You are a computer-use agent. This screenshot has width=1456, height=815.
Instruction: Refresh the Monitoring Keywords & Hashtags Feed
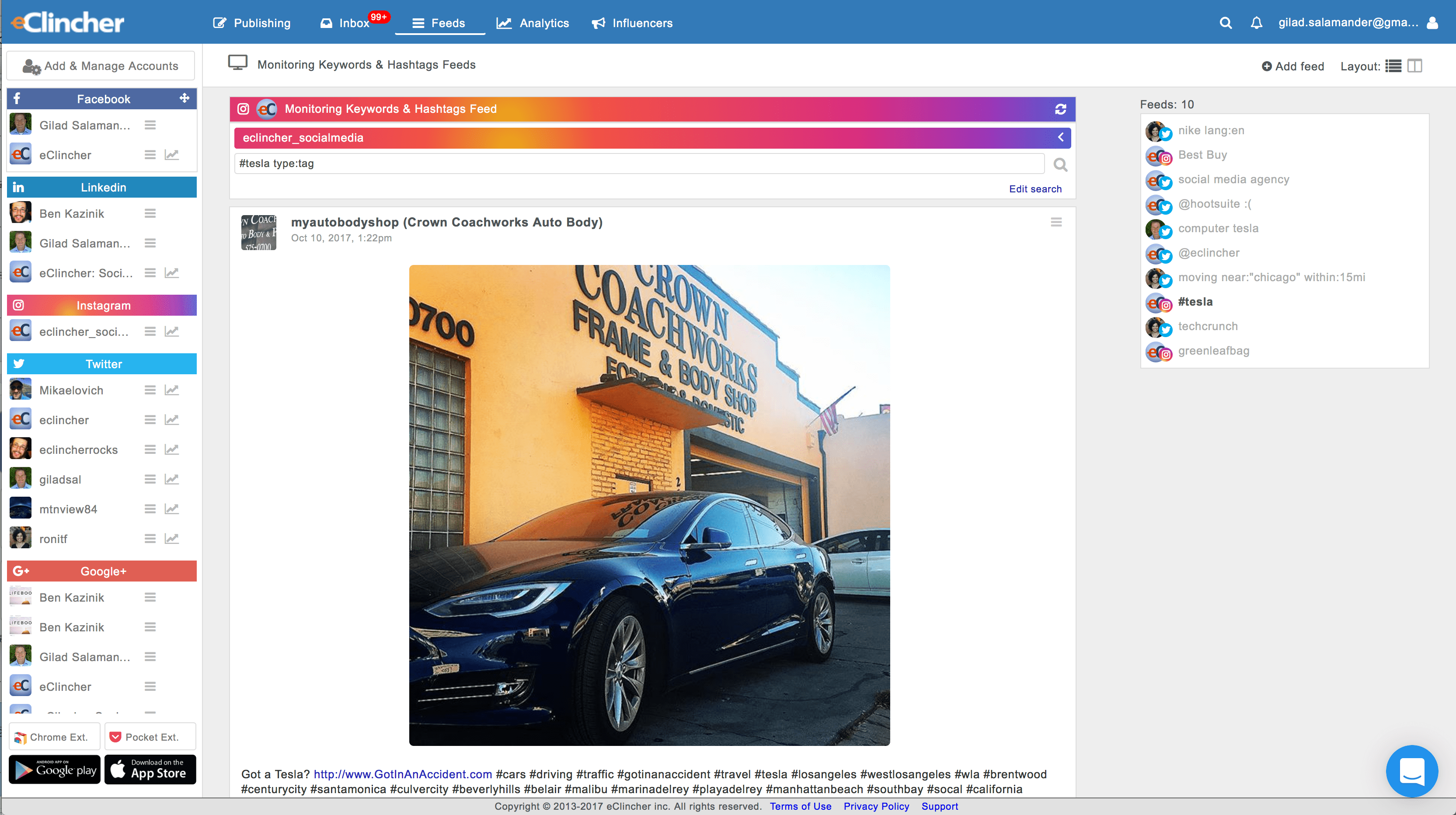(x=1060, y=109)
